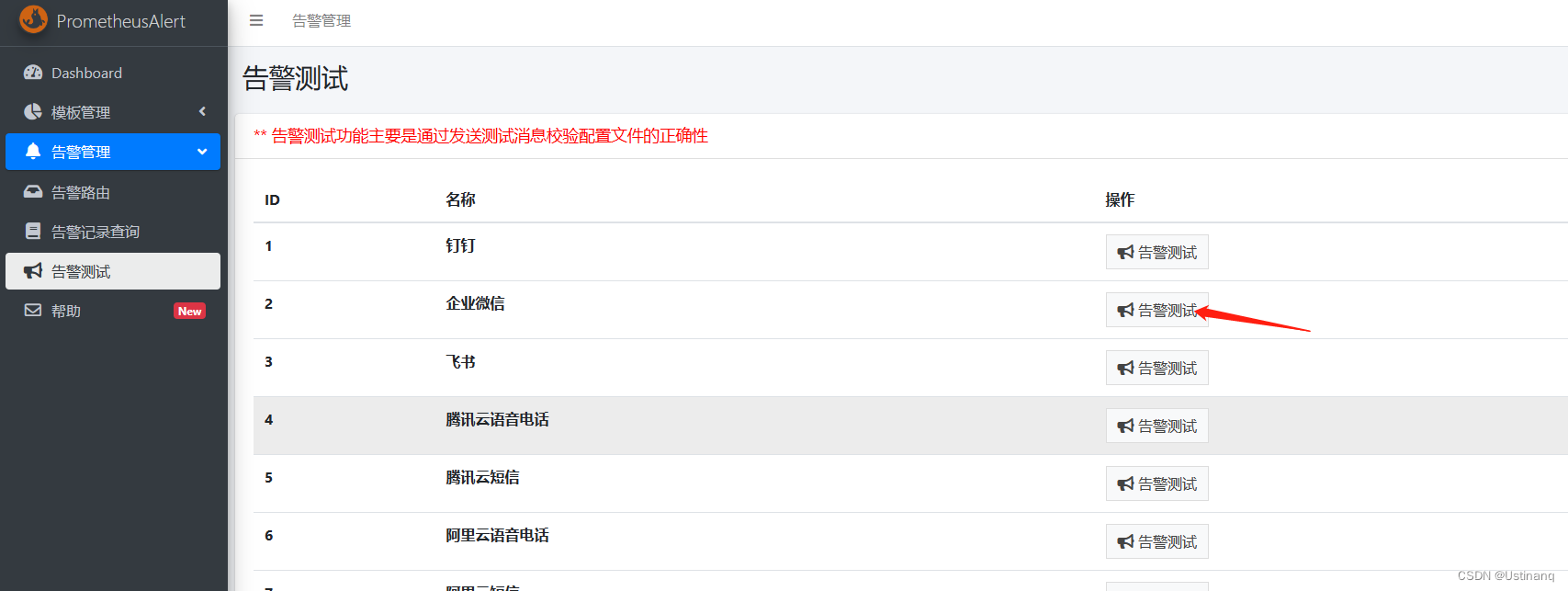This screenshot has height=591, width=1568.
Task: Open the 告警路由 sidebar menu item
Action: pos(79,191)
